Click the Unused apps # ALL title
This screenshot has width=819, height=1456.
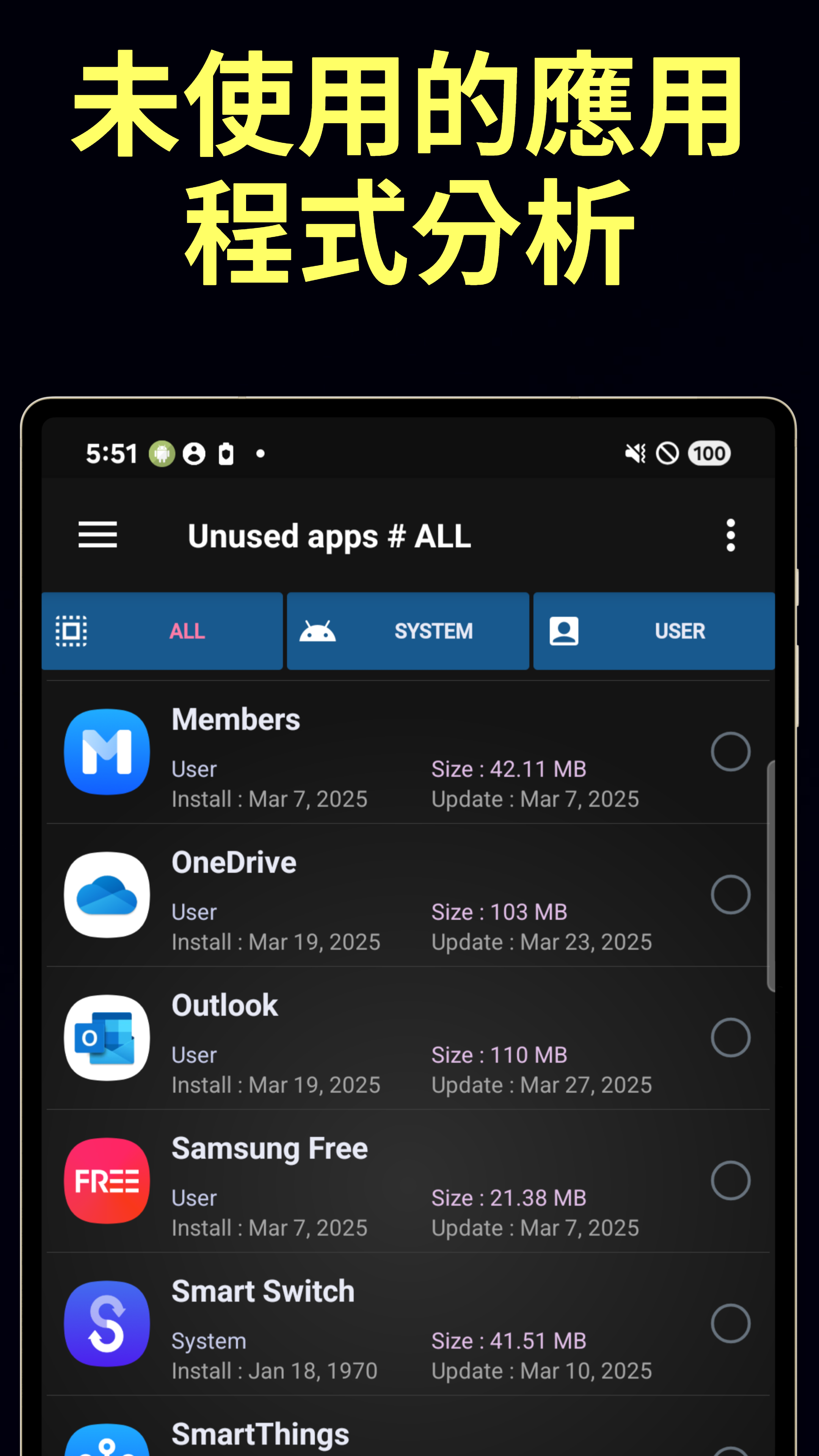(329, 537)
